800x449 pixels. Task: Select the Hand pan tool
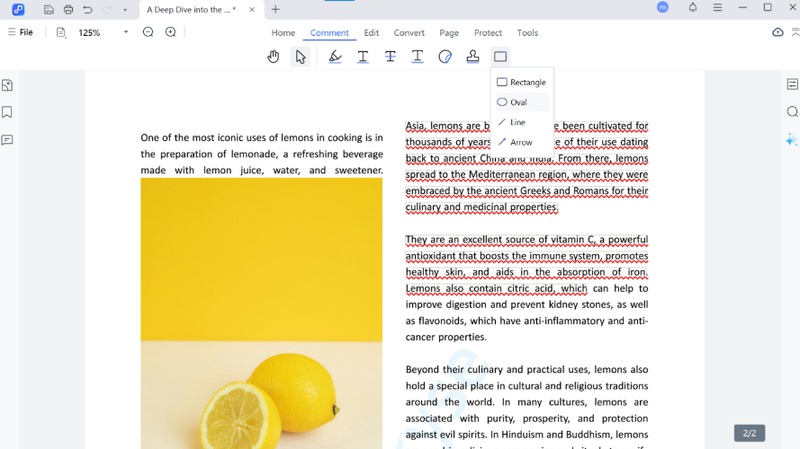273,57
